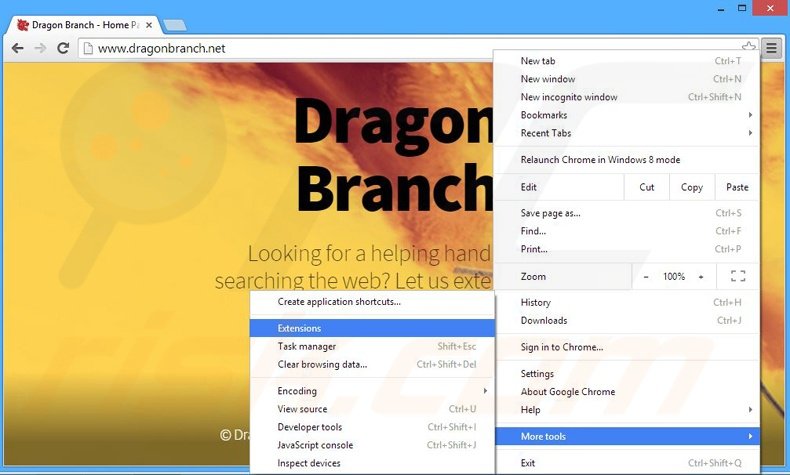
Task: Select Clear browsing data...
Action: (x=372, y=365)
